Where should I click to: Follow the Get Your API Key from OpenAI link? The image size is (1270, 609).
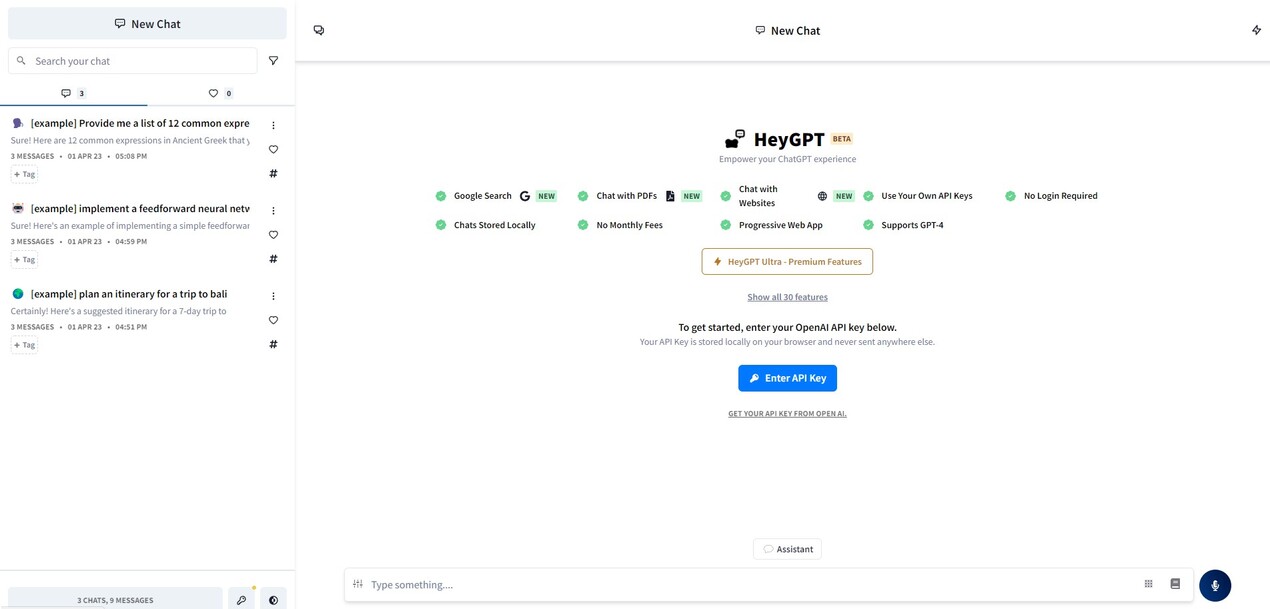tap(788, 414)
